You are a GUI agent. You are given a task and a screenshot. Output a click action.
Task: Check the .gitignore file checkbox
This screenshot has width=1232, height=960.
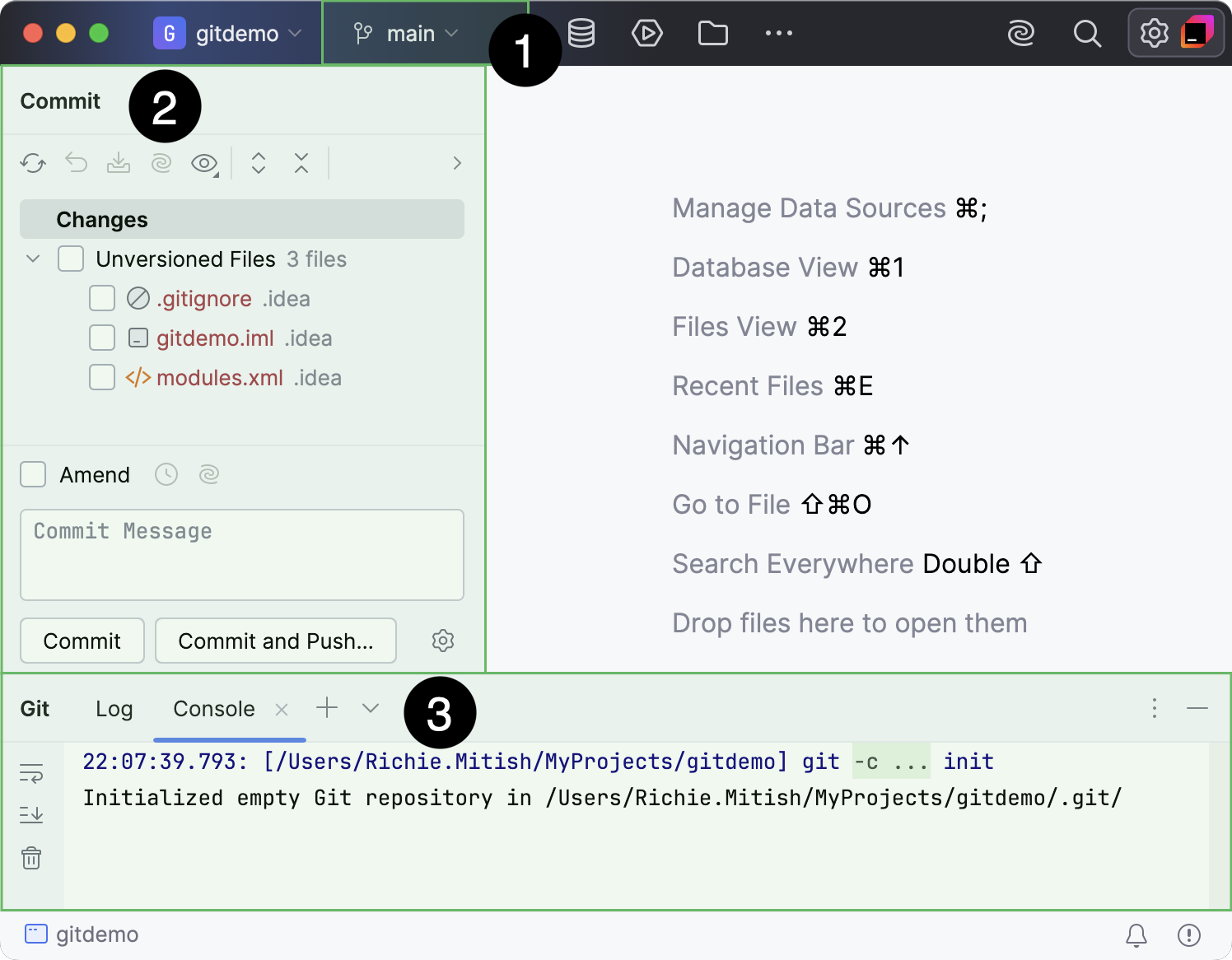point(101,298)
